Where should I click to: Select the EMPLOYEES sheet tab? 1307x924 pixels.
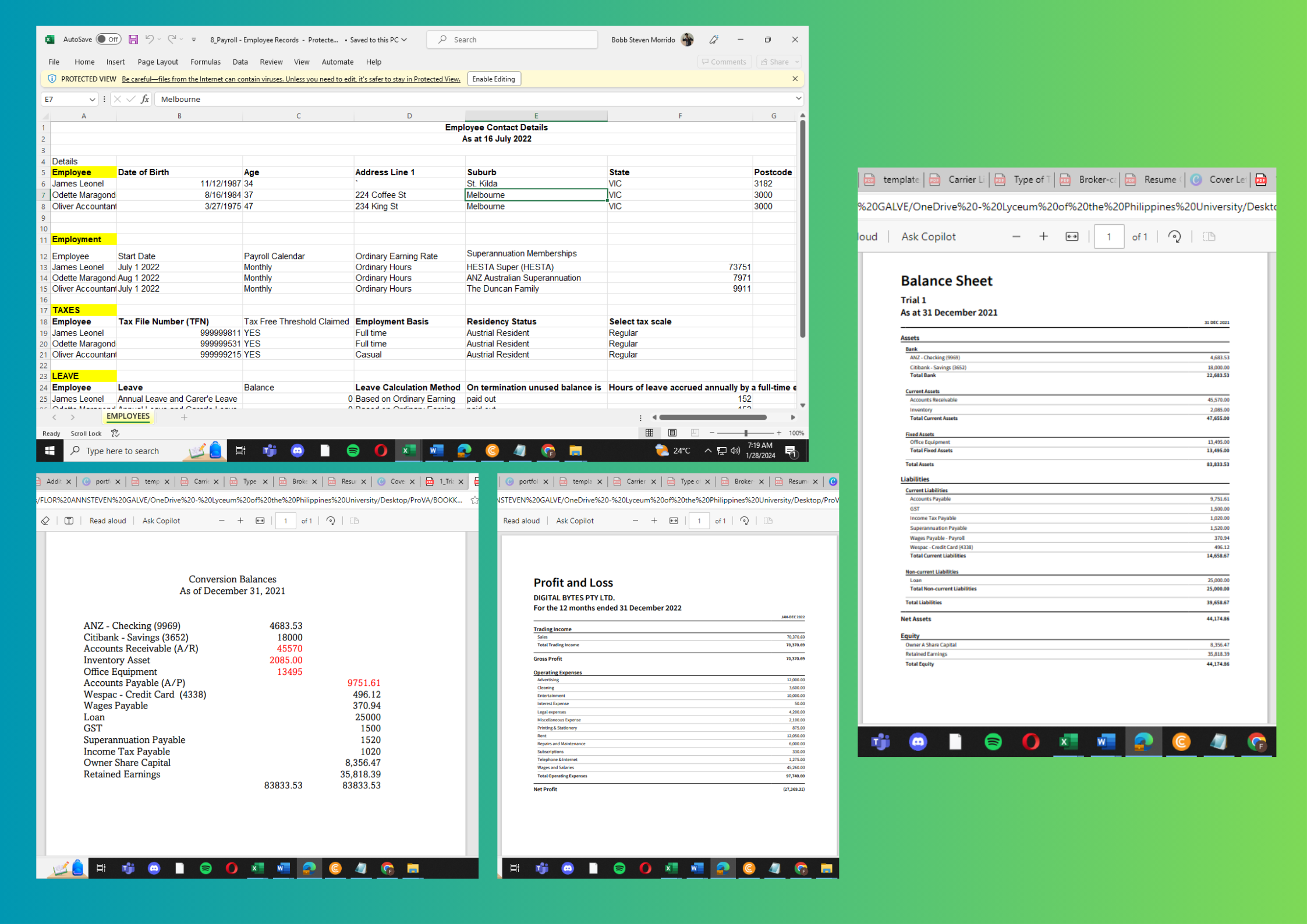point(128,416)
